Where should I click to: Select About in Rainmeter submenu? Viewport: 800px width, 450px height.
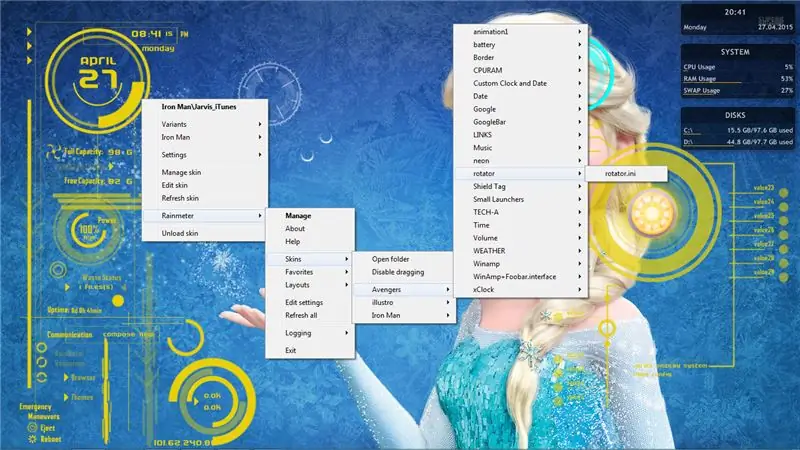click(310, 229)
